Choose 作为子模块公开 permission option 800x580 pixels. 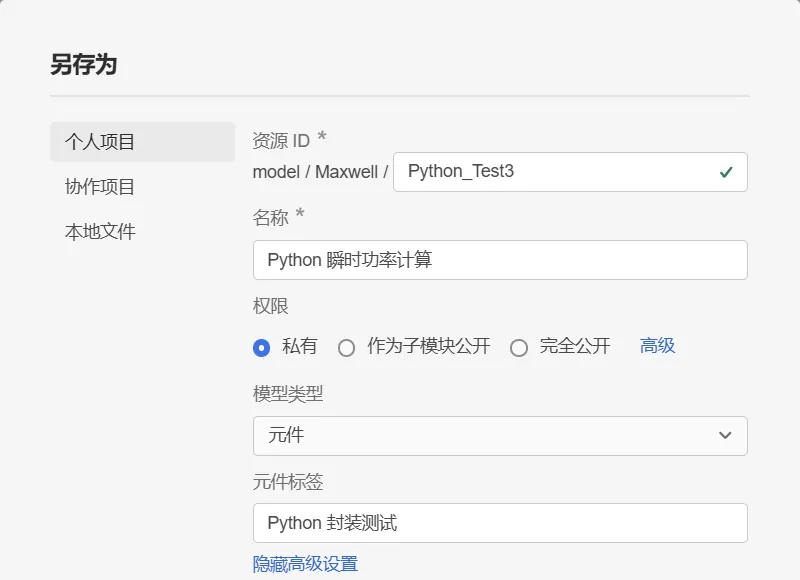click(347, 347)
